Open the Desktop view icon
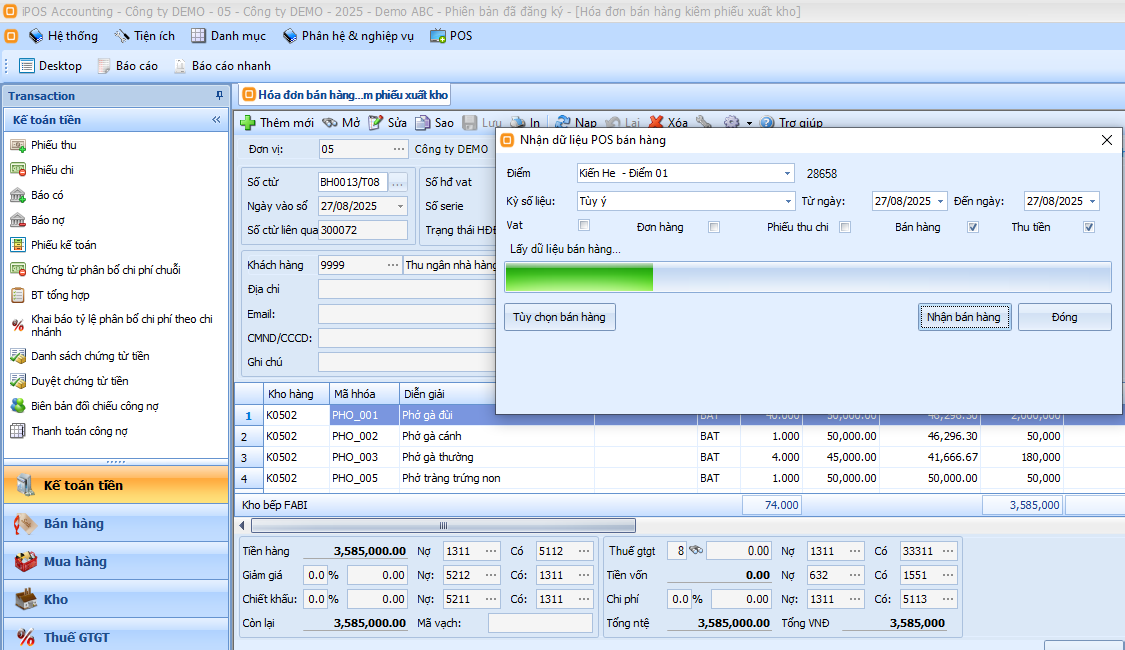The height and width of the screenshot is (650, 1125). click(27, 66)
